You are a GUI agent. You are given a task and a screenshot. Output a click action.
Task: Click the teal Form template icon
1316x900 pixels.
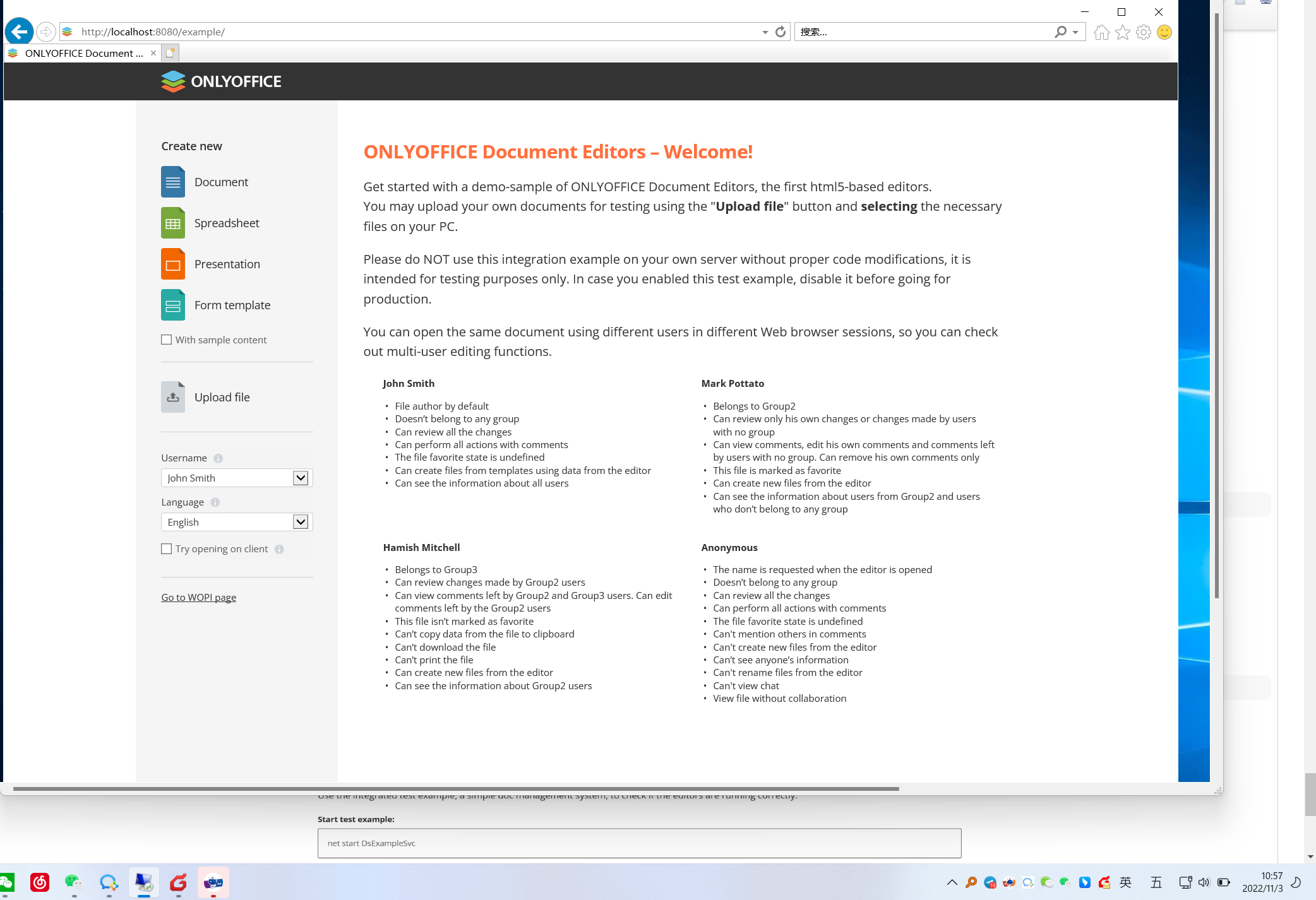(x=173, y=305)
